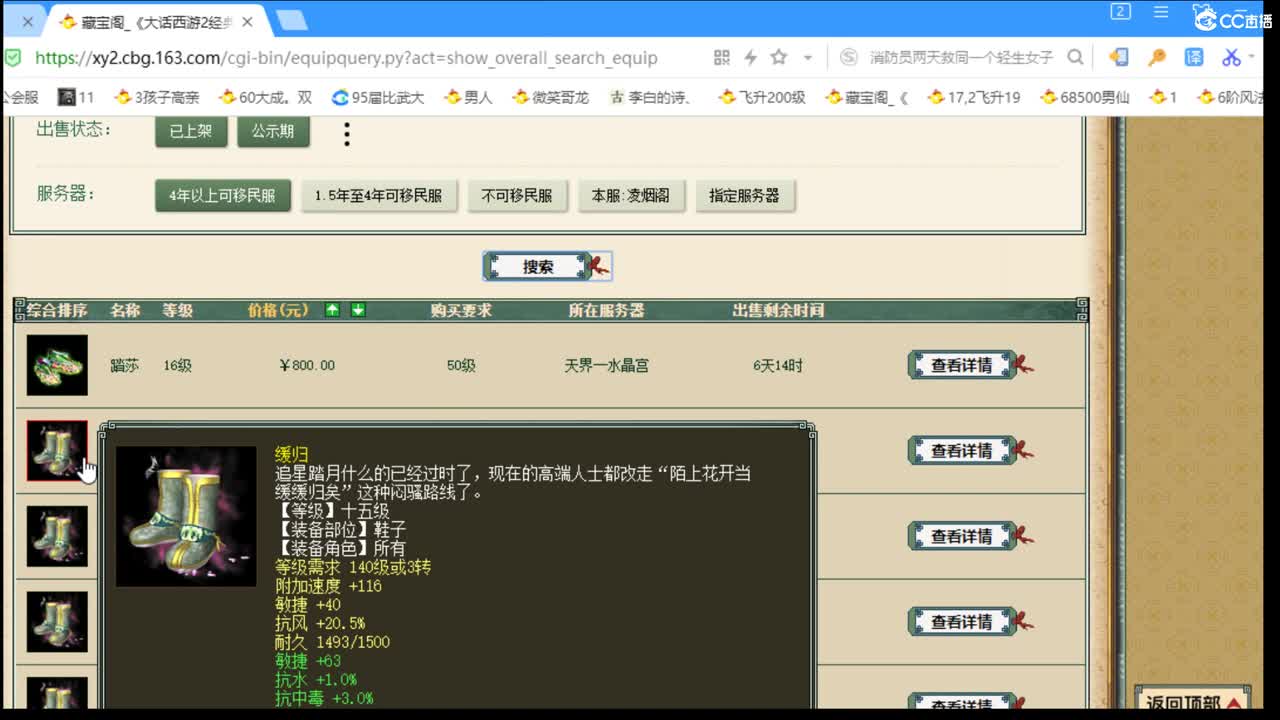The width and height of the screenshot is (1280, 720).
Task: Click the 综合排序 column header
Action: pos(57,310)
